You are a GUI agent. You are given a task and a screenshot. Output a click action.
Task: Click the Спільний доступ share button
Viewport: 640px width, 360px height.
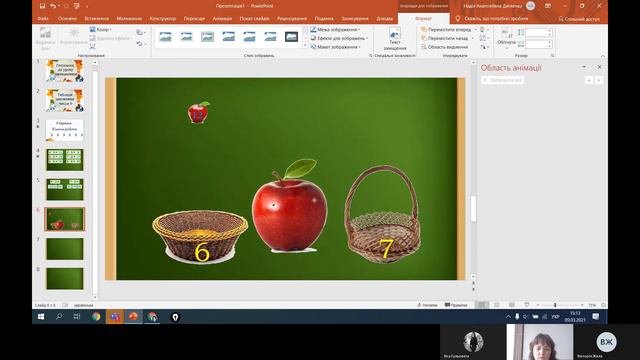click(579, 19)
